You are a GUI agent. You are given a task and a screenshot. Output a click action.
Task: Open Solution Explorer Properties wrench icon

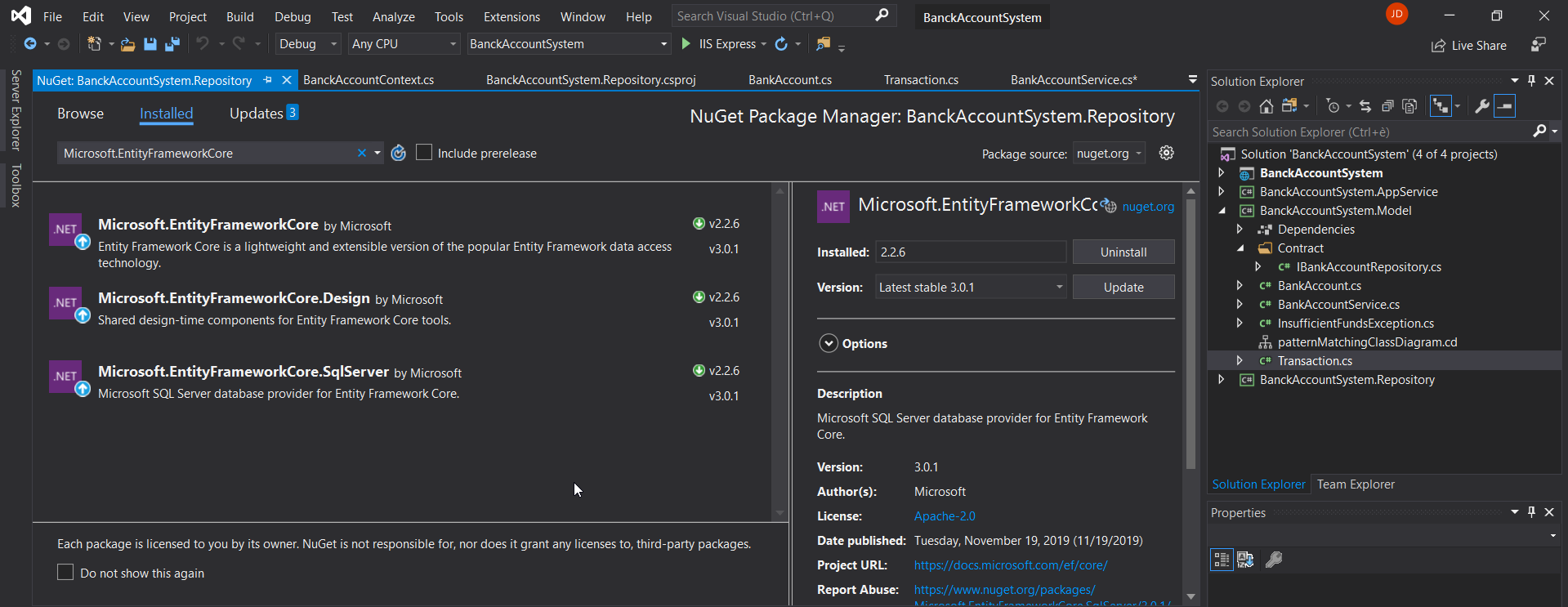pos(1482,106)
